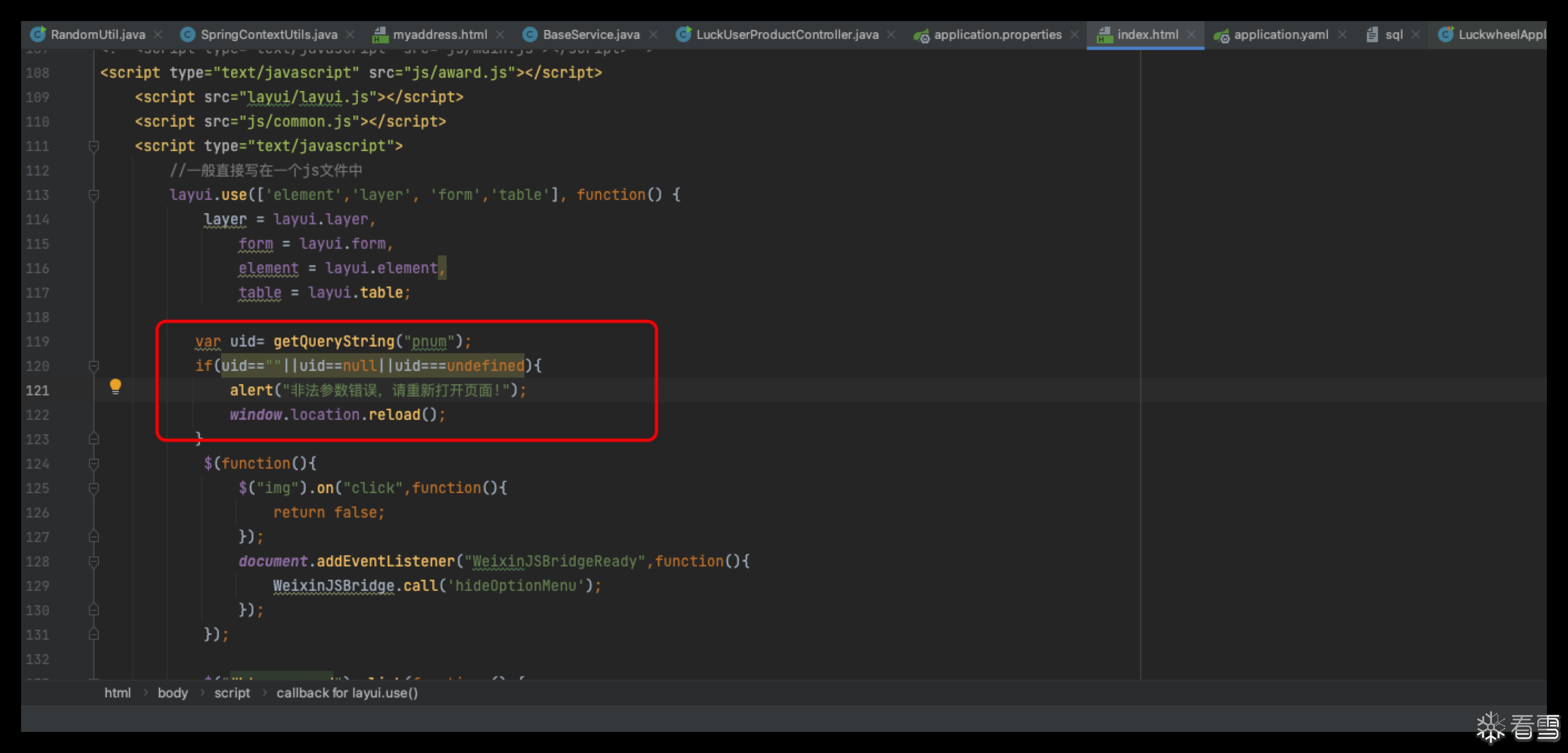This screenshot has width=1568, height=753.
Task: Click 'return false;' on line 126
Action: point(329,512)
